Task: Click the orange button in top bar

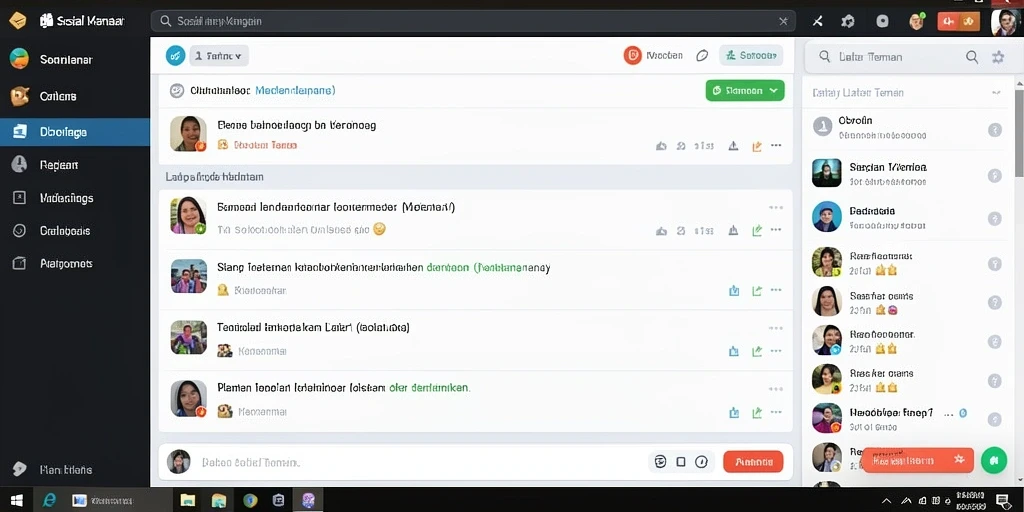Action: 959,21
